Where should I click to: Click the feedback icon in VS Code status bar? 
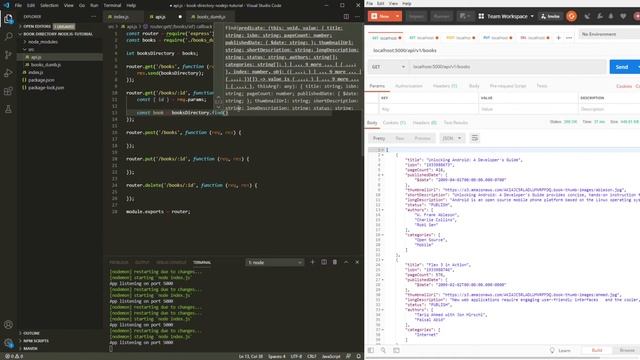click(348, 356)
